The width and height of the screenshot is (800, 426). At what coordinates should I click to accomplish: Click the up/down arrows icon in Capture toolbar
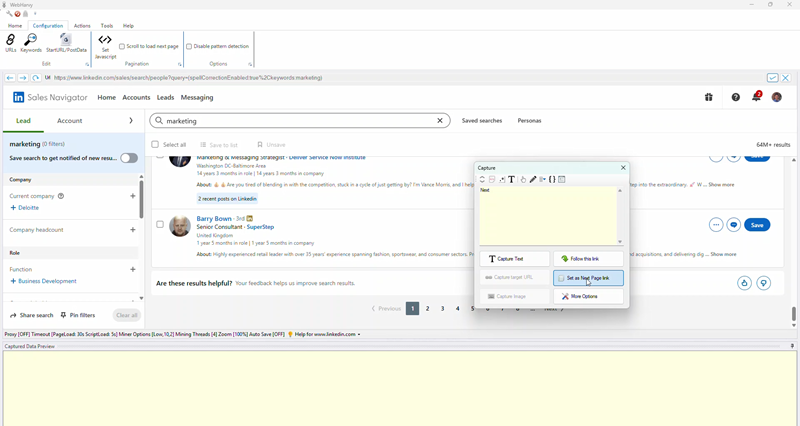[482, 180]
